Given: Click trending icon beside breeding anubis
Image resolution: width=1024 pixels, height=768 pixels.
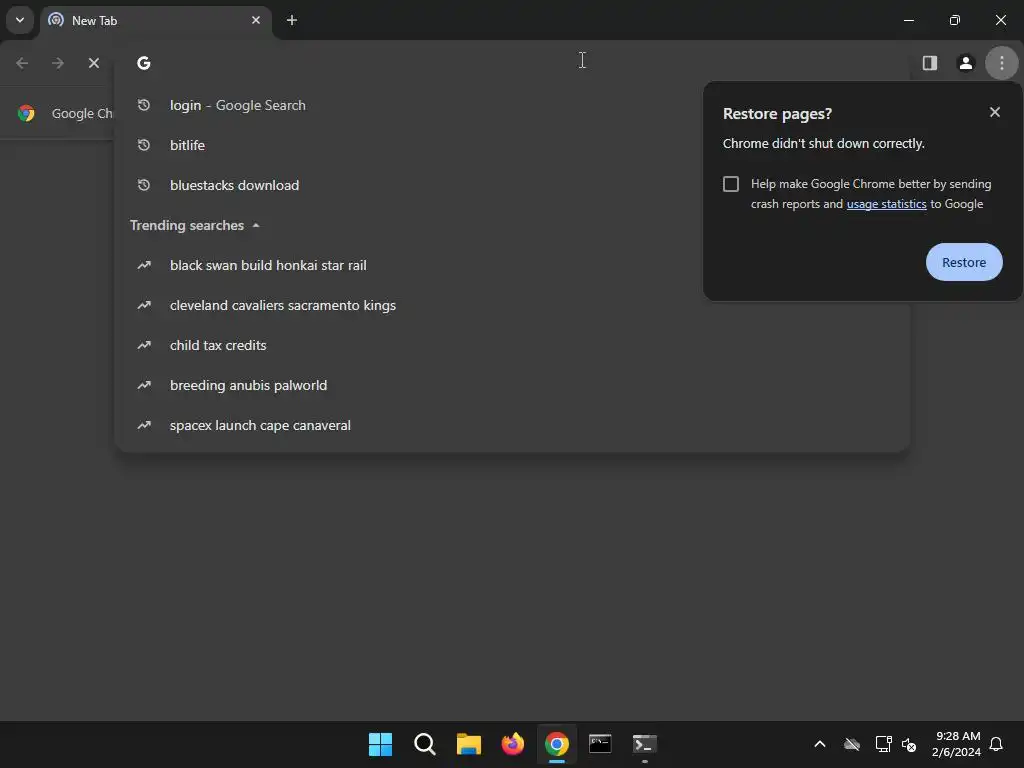Looking at the screenshot, I should 144,385.
